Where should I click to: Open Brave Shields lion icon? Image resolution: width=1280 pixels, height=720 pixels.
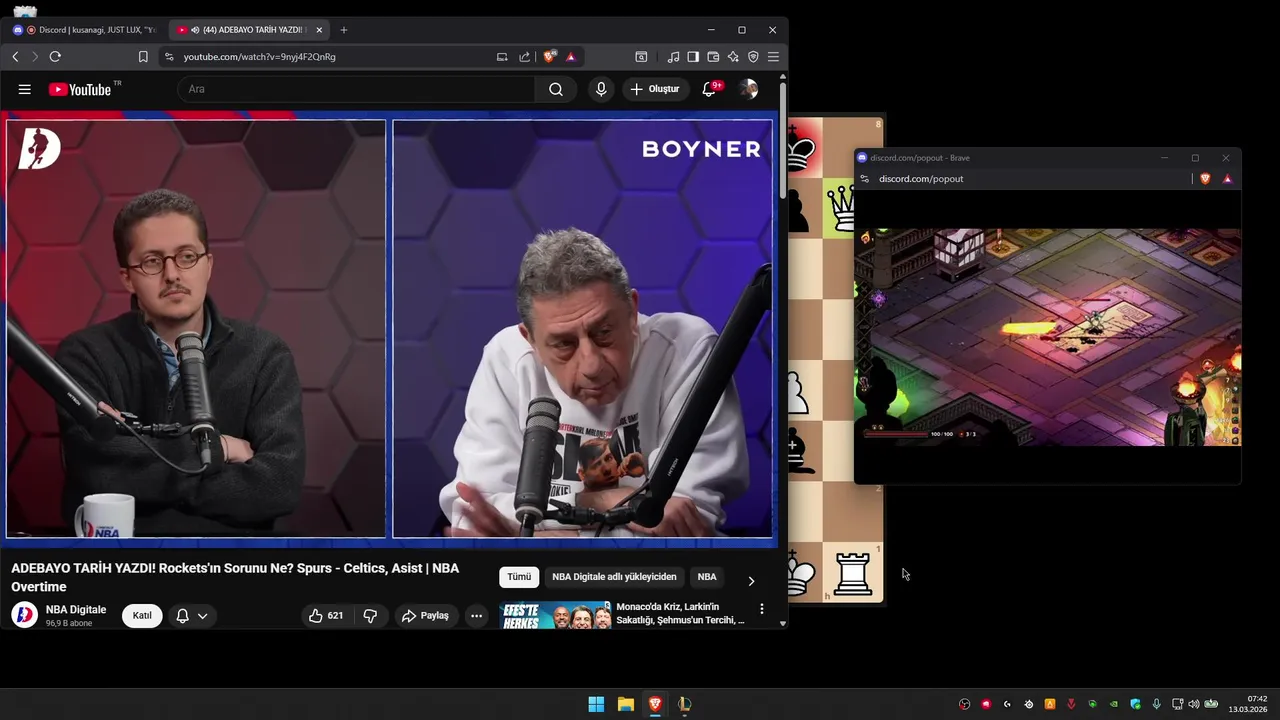550,57
